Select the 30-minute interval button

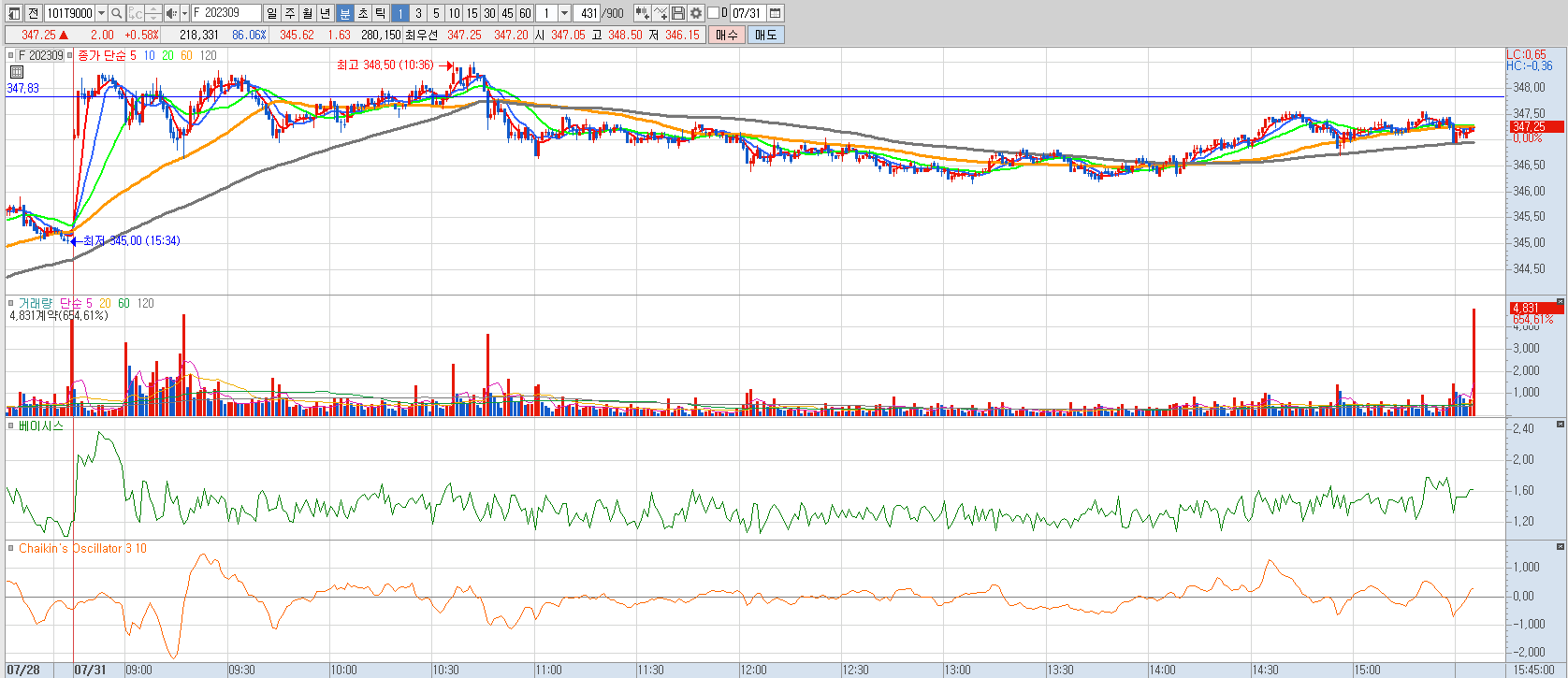click(x=489, y=13)
